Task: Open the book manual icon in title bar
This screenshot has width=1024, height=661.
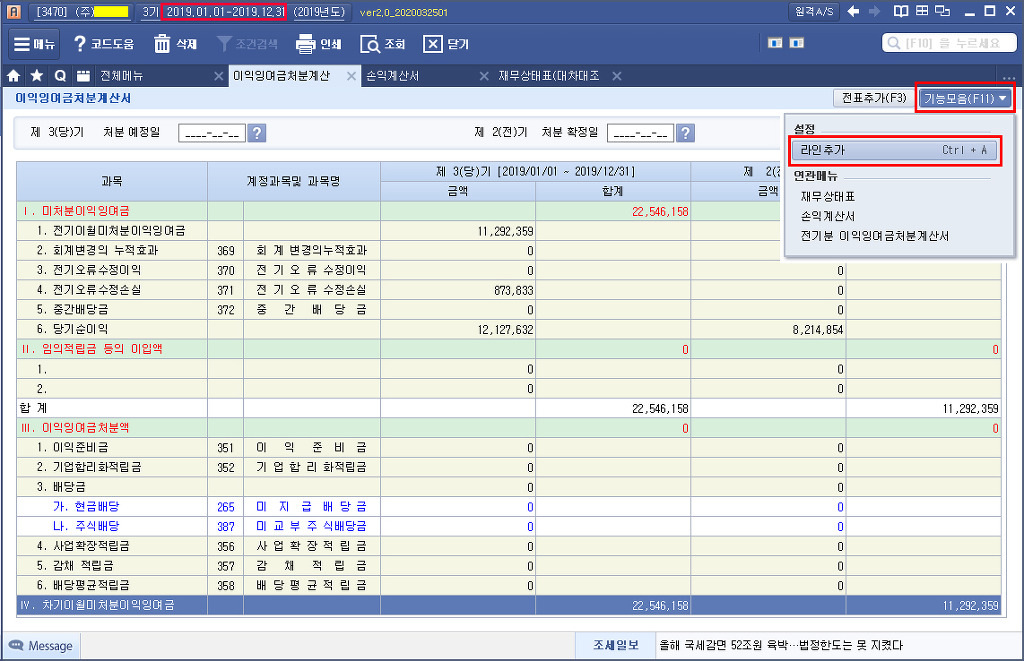Action: pos(902,11)
